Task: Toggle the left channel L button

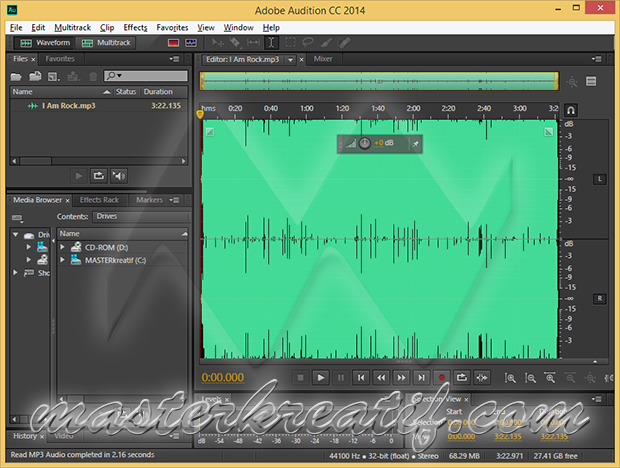Action: click(600, 179)
